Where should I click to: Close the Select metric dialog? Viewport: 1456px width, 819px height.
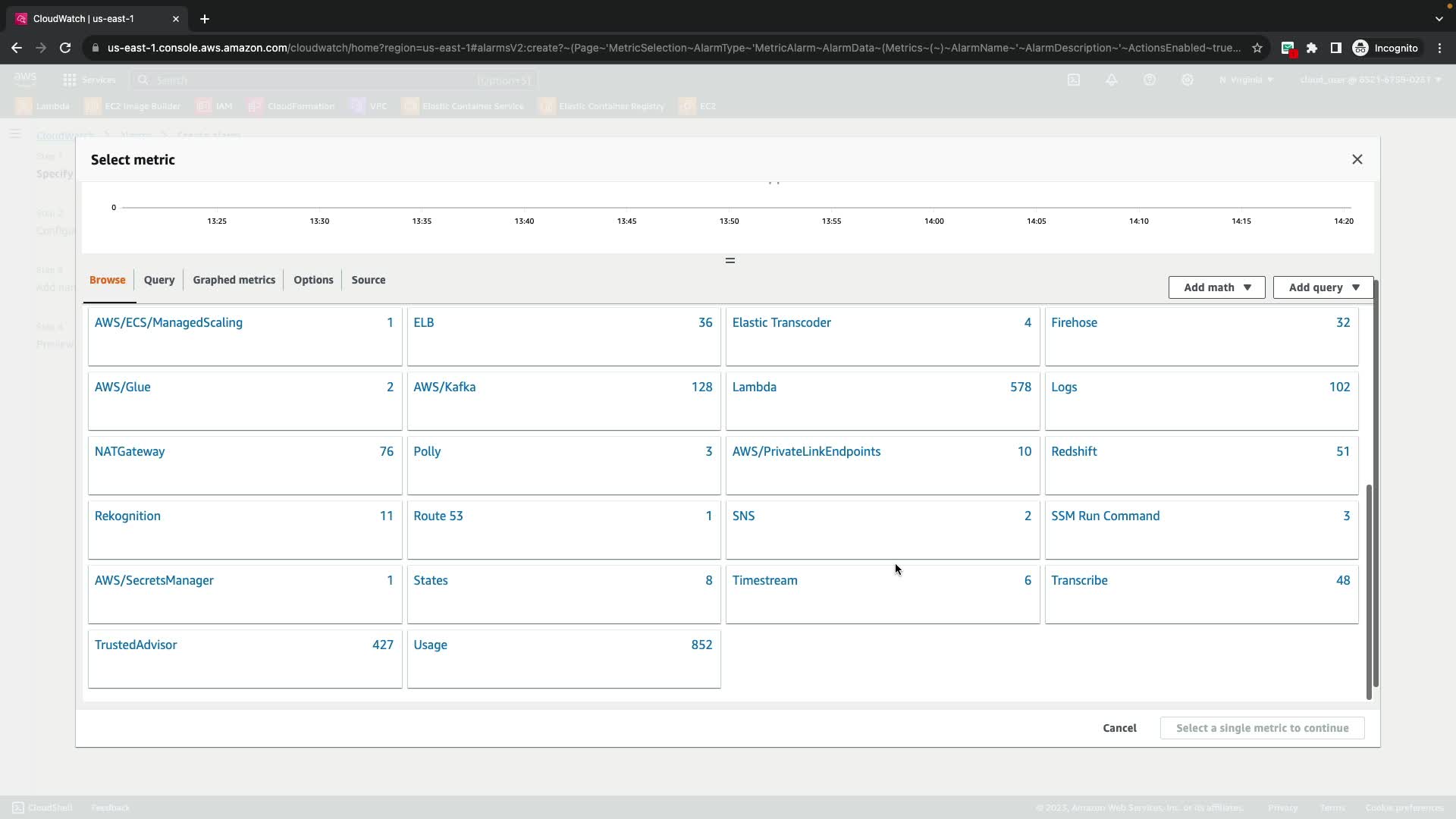click(x=1357, y=159)
